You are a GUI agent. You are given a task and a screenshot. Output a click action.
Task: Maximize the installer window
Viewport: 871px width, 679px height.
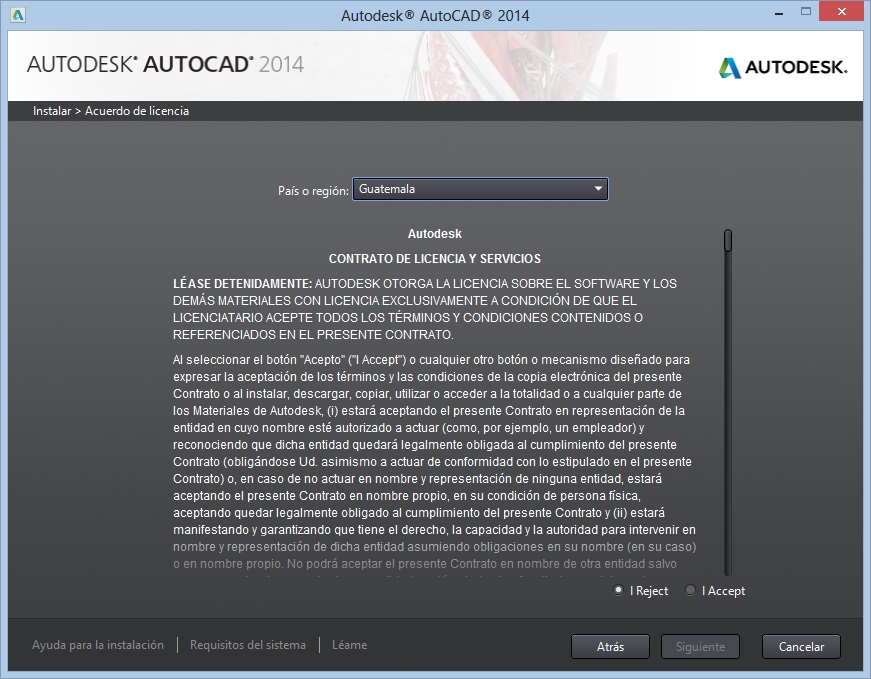pyautogui.click(x=805, y=12)
